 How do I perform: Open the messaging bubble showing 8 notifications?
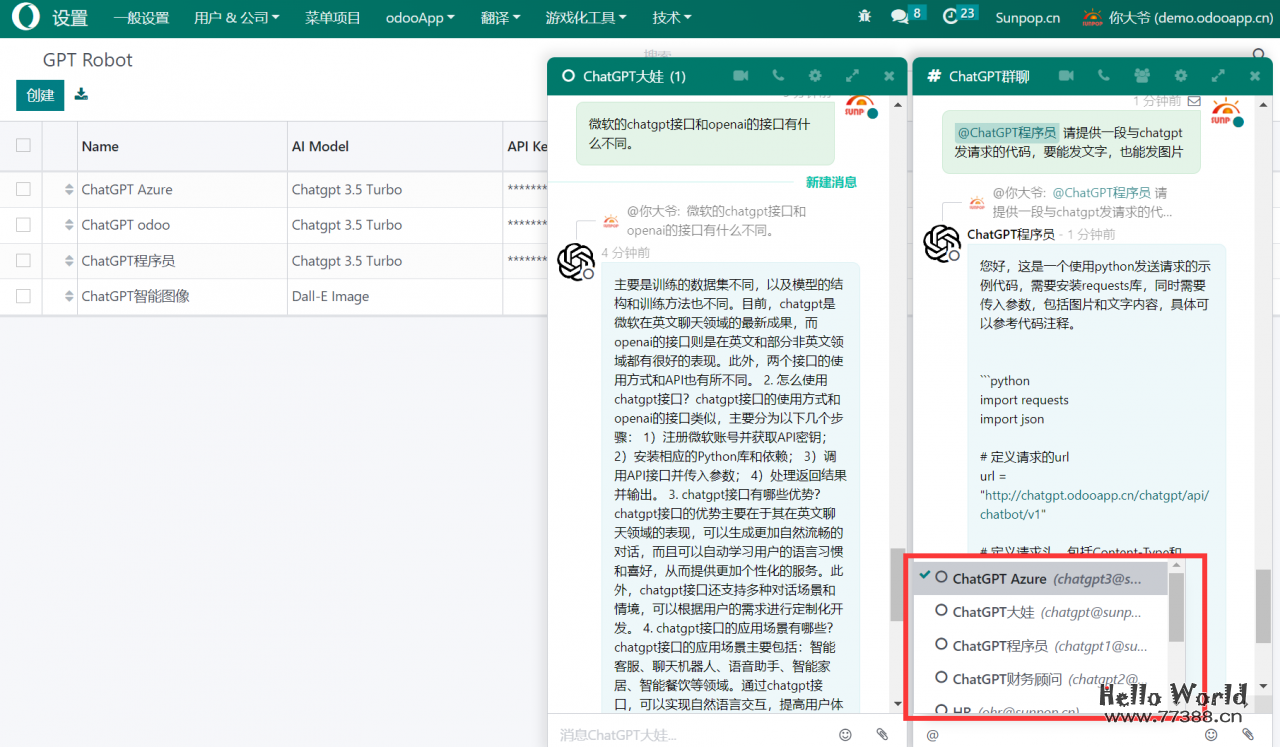901,16
